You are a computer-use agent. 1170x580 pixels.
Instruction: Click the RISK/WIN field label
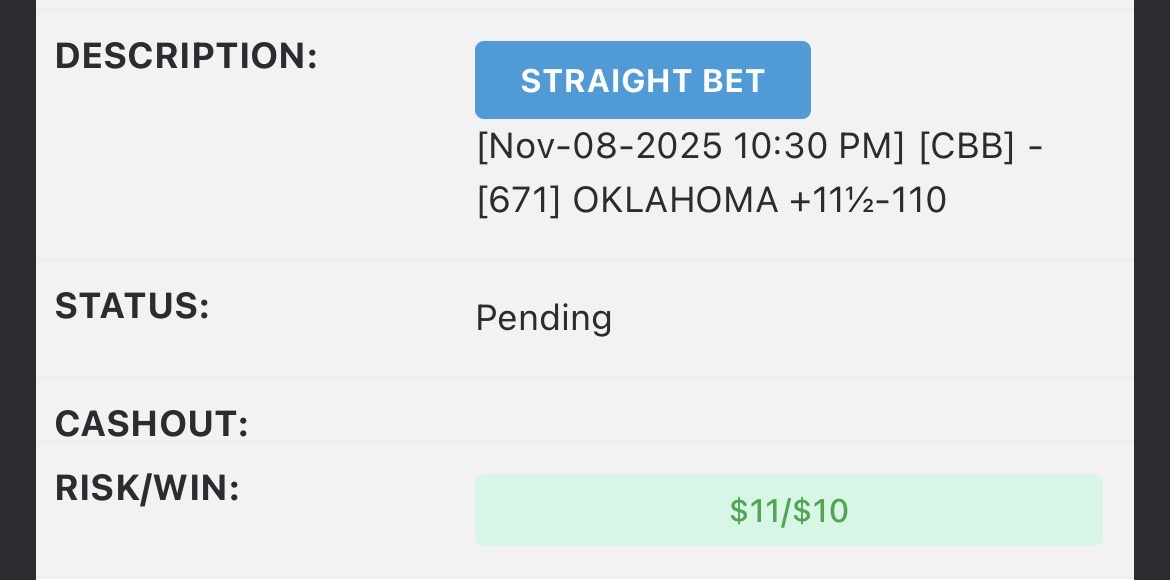147,488
